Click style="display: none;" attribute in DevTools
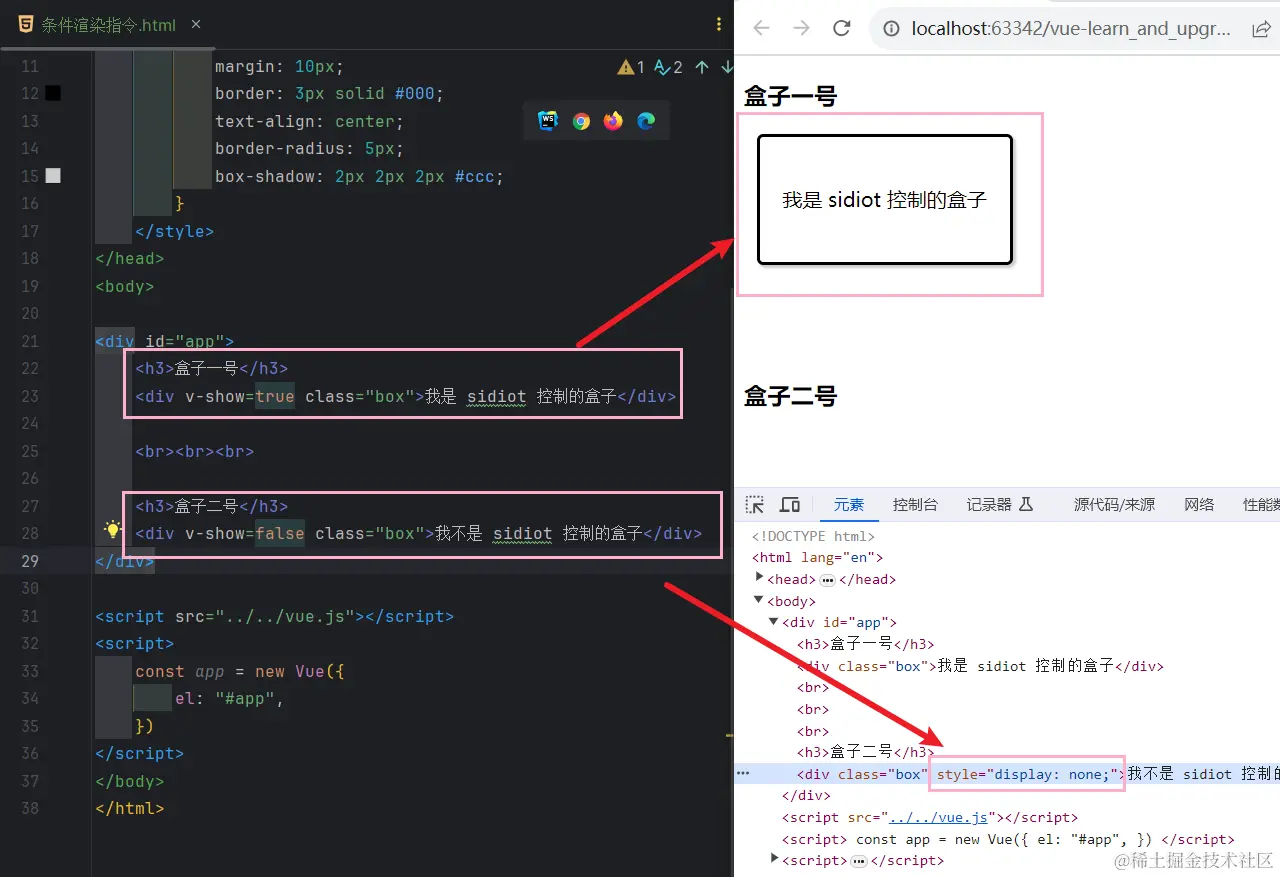 1025,774
